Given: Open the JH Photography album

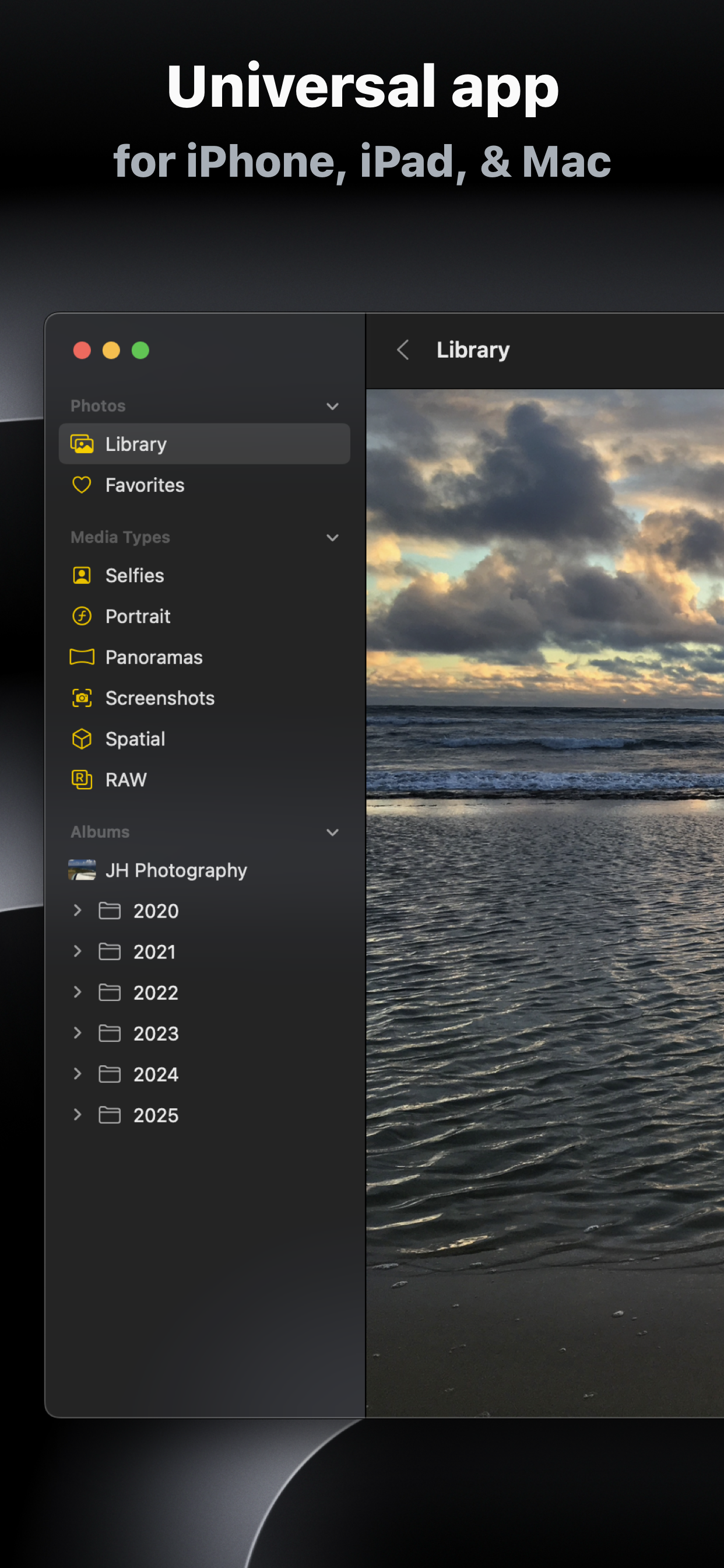Looking at the screenshot, I should 205,870.
